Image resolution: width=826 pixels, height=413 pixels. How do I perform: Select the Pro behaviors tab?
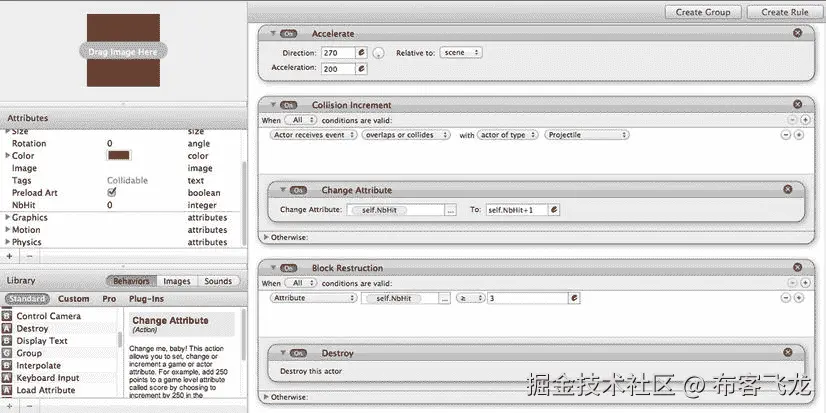point(109,299)
